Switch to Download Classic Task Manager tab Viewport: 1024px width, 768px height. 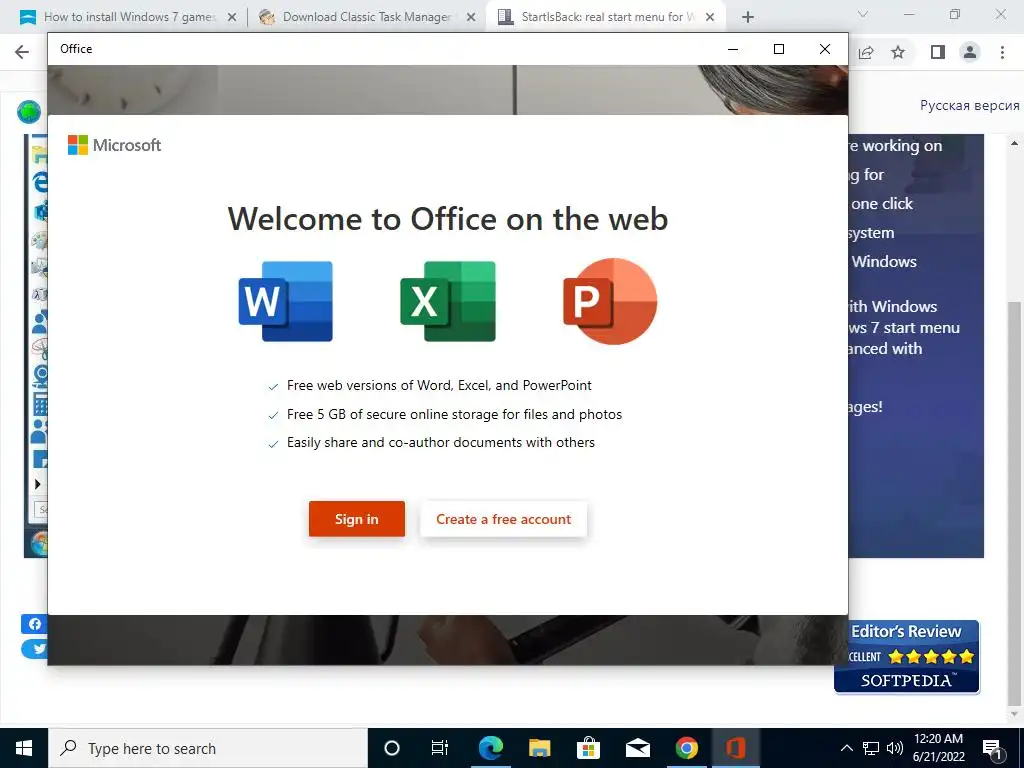[x=367, y=17]
